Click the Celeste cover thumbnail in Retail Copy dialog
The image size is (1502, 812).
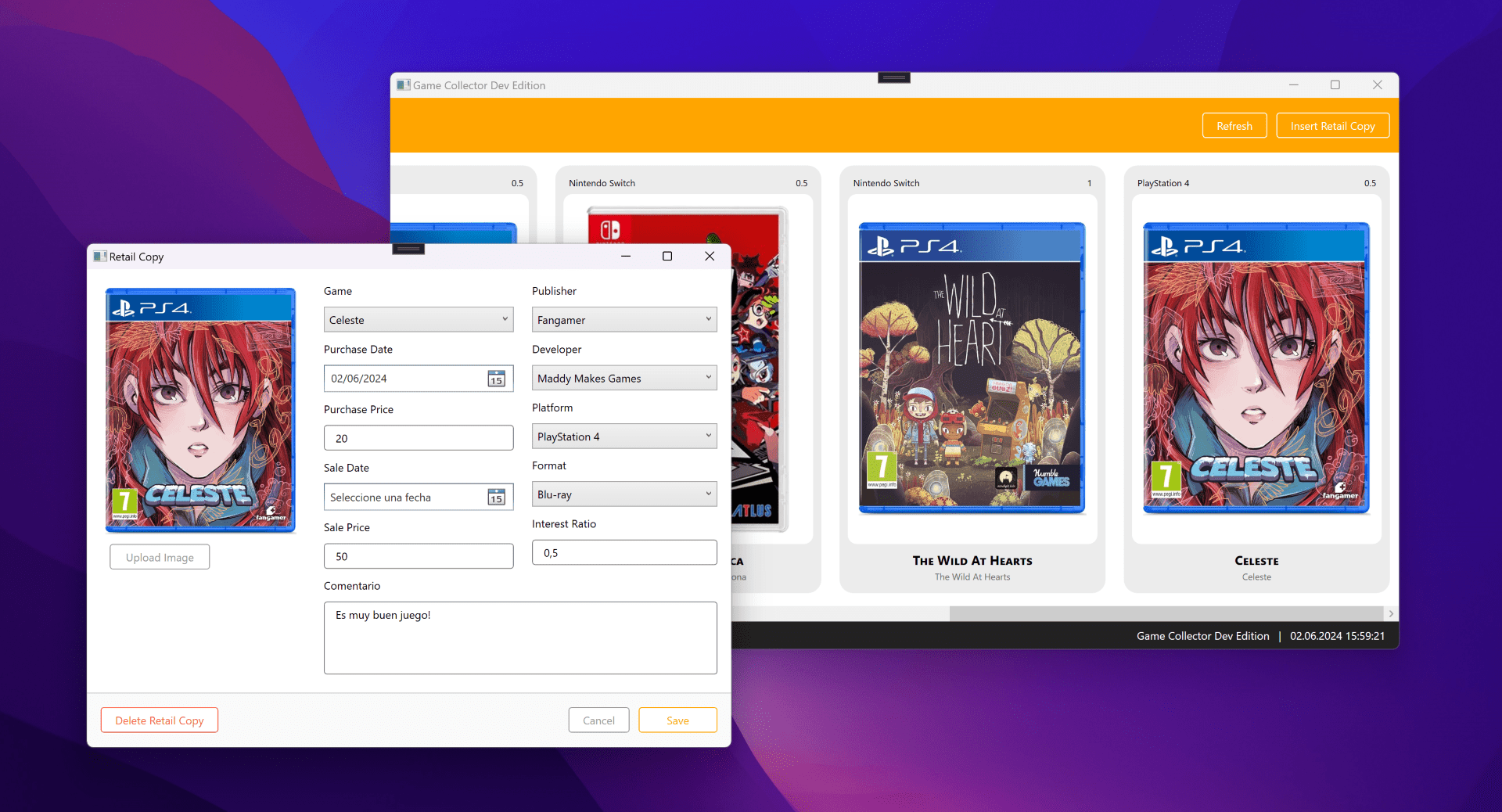tap(200, 411)
